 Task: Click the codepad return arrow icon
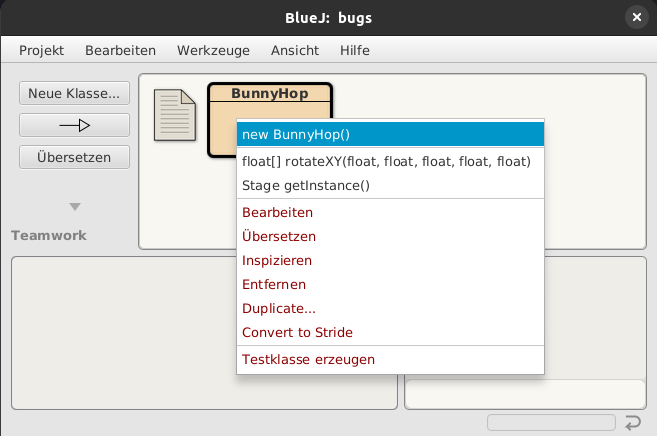point(633,423)
